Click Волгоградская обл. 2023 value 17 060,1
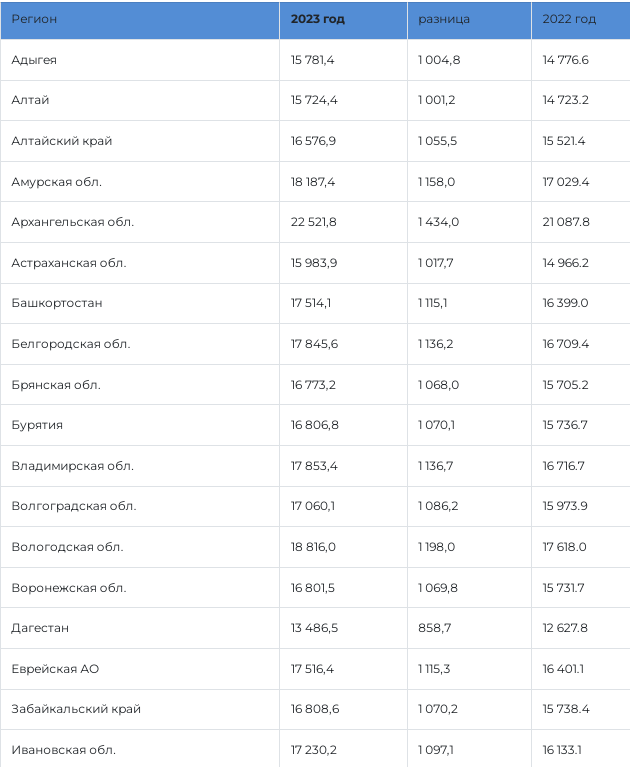630x767 pixels. pos(313,506)
